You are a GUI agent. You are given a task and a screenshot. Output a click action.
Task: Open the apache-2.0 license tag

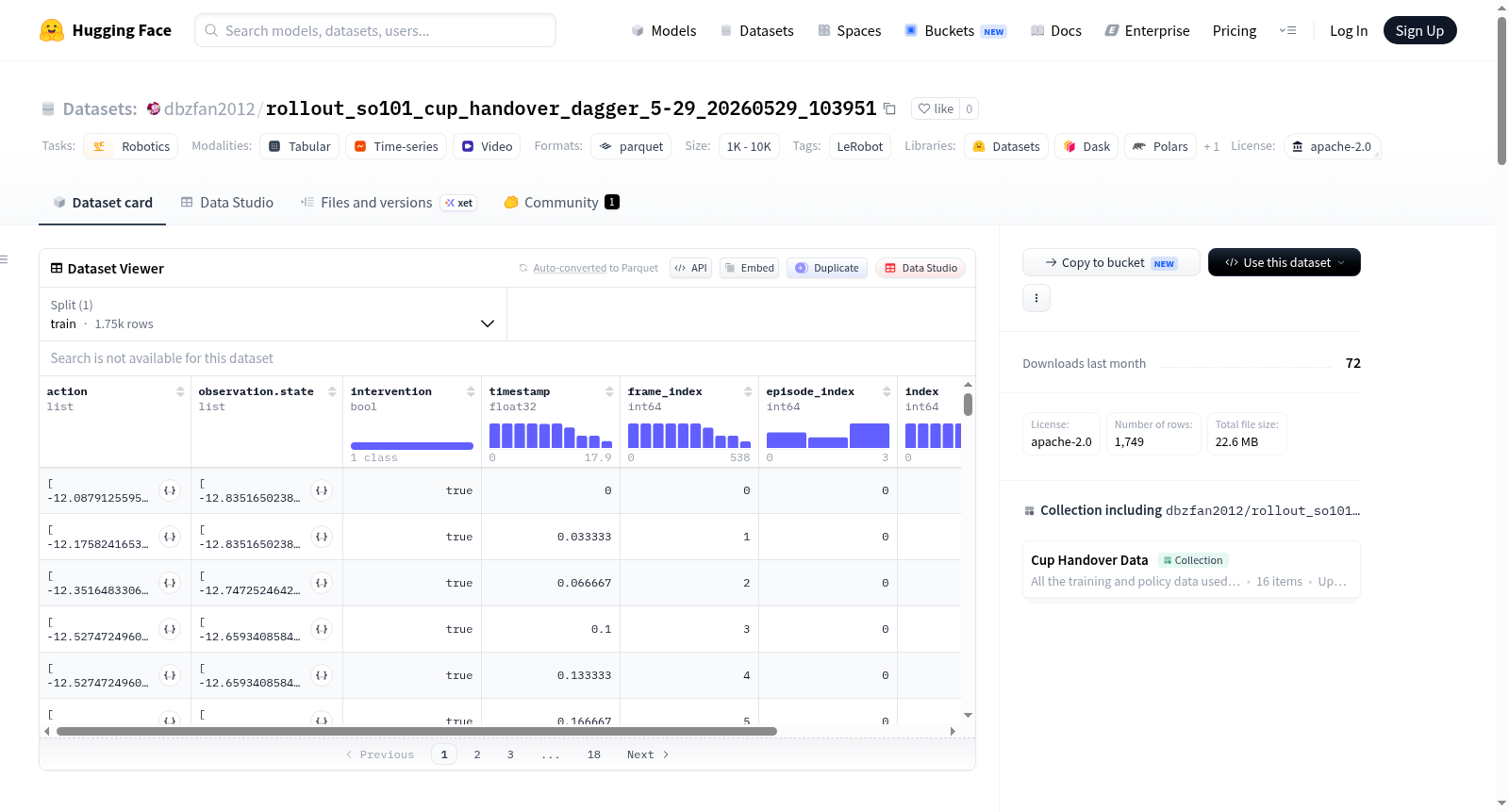[1332, 146]
